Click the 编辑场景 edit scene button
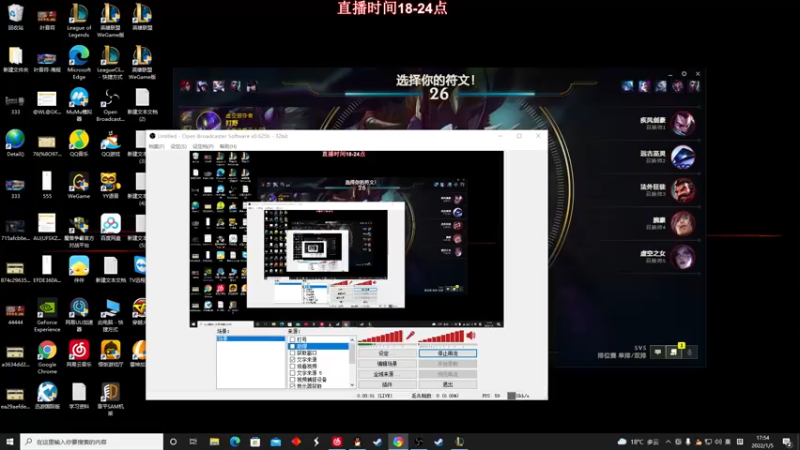Image resolution: width=800 pixels, height=450 pixels. pyautogui.click(x=387, y=364)
